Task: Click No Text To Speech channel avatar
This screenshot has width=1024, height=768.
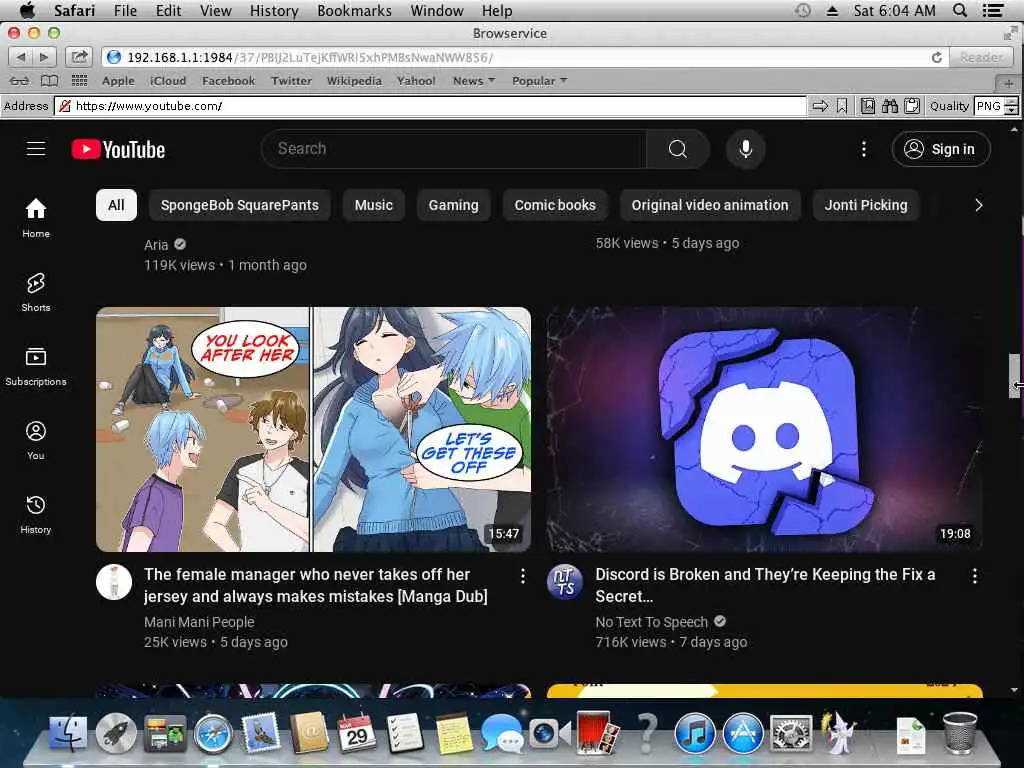Action: [565, 582]
